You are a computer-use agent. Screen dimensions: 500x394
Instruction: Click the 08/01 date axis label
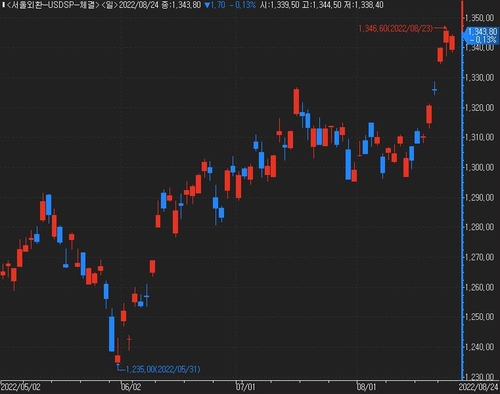366,387
